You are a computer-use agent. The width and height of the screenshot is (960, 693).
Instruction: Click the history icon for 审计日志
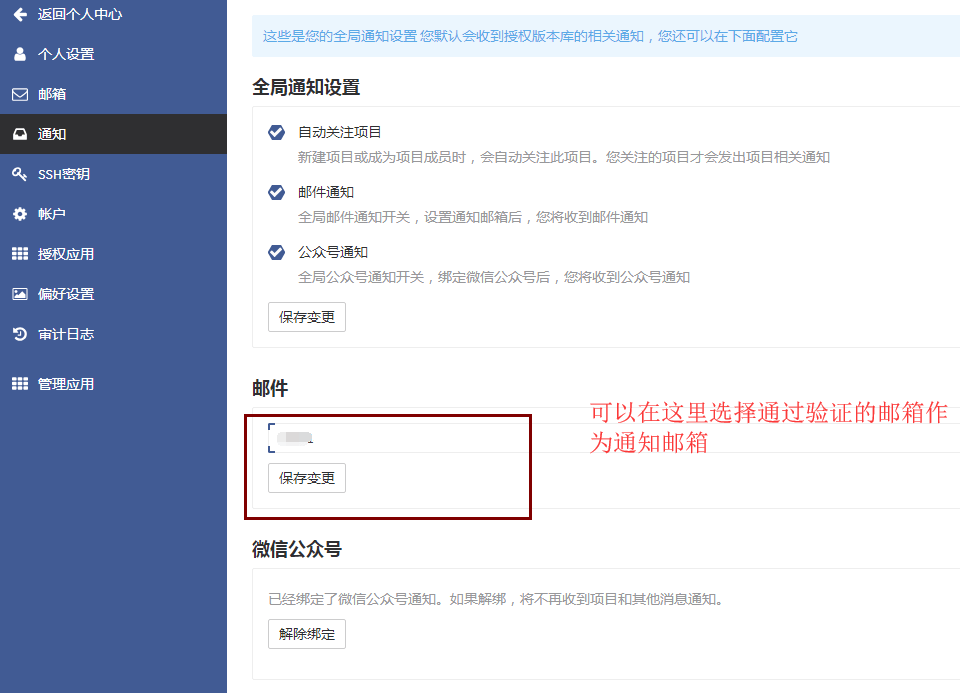[x=20, y=334]
